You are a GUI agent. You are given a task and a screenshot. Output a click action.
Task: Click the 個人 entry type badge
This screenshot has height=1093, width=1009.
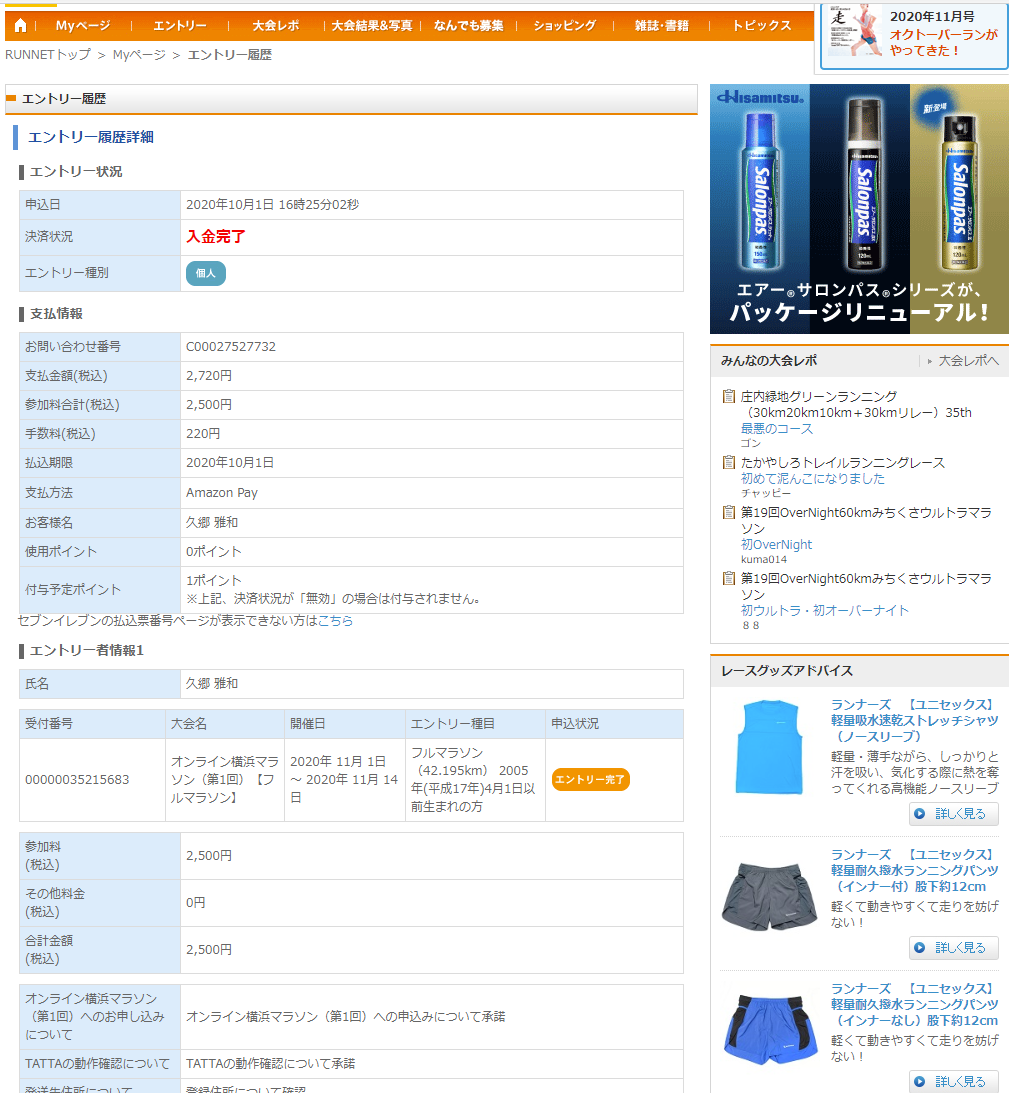[206, 273]
